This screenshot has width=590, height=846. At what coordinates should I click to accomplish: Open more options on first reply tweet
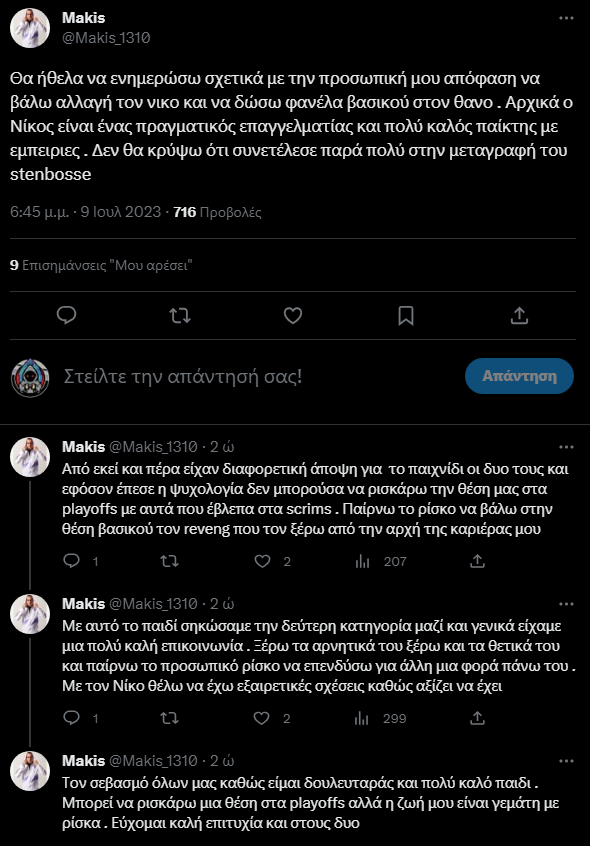[x=566, y=447]
